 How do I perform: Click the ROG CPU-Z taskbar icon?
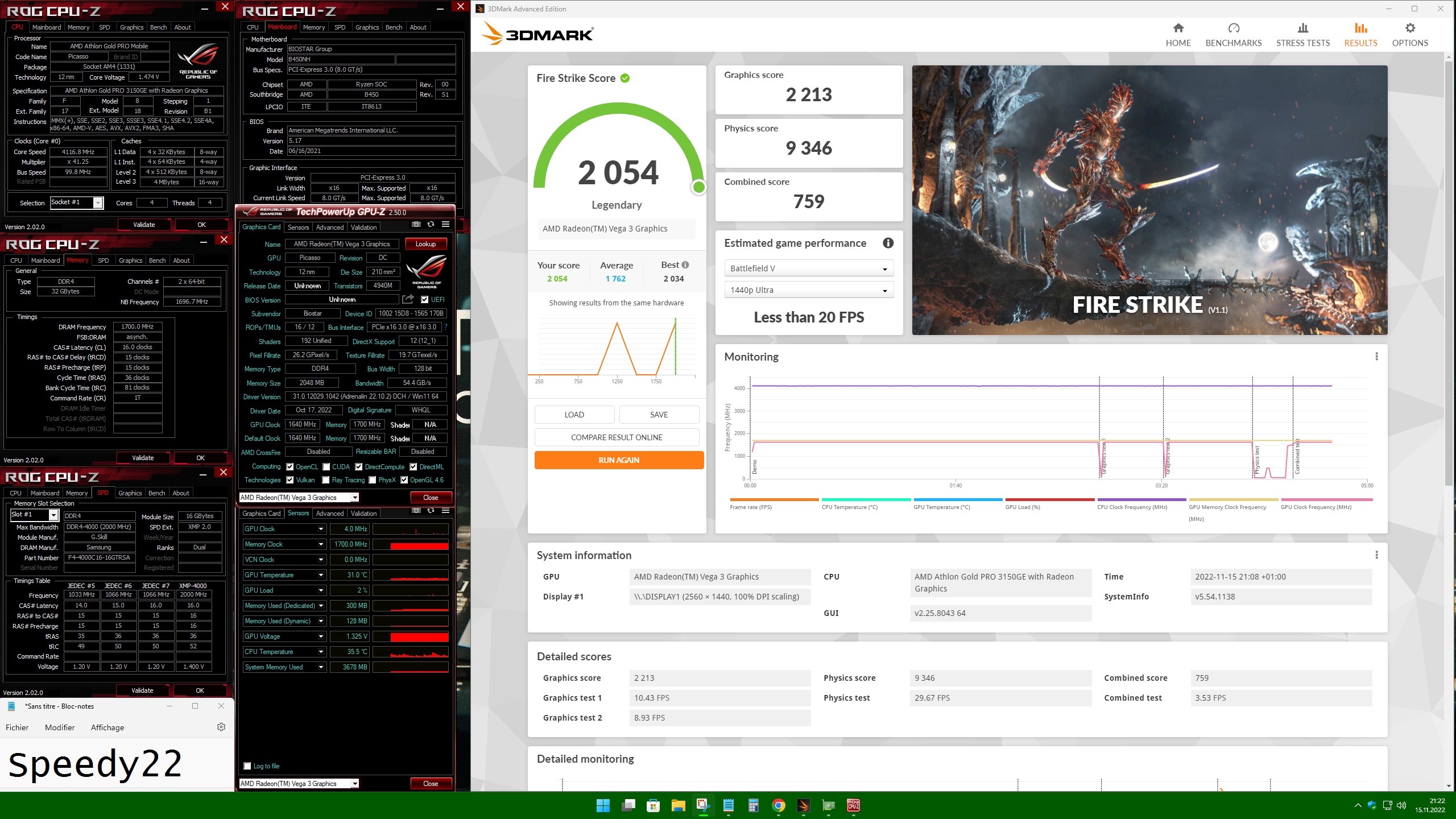[854, 805]
